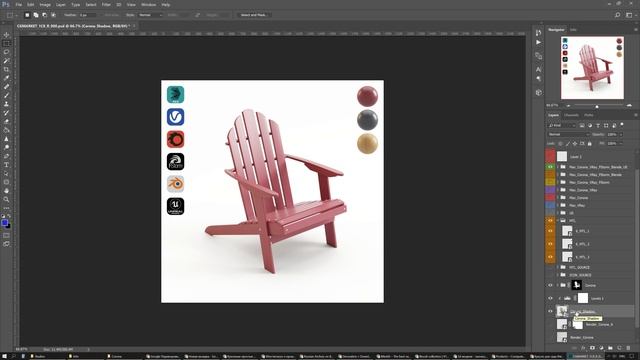640x360 pixels.
Task: Open the layer blend mode Normal dropdown
Action: point(568,134)
